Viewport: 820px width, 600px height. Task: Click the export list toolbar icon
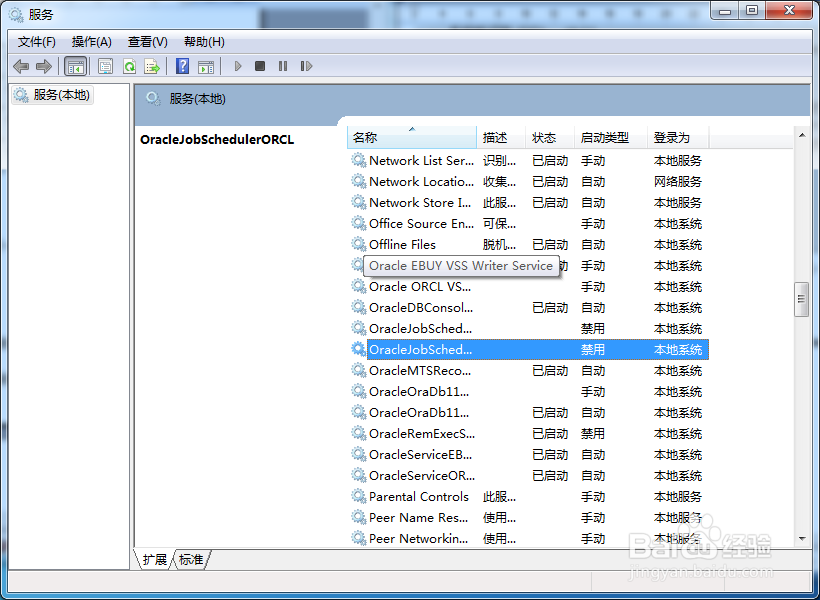152,66
